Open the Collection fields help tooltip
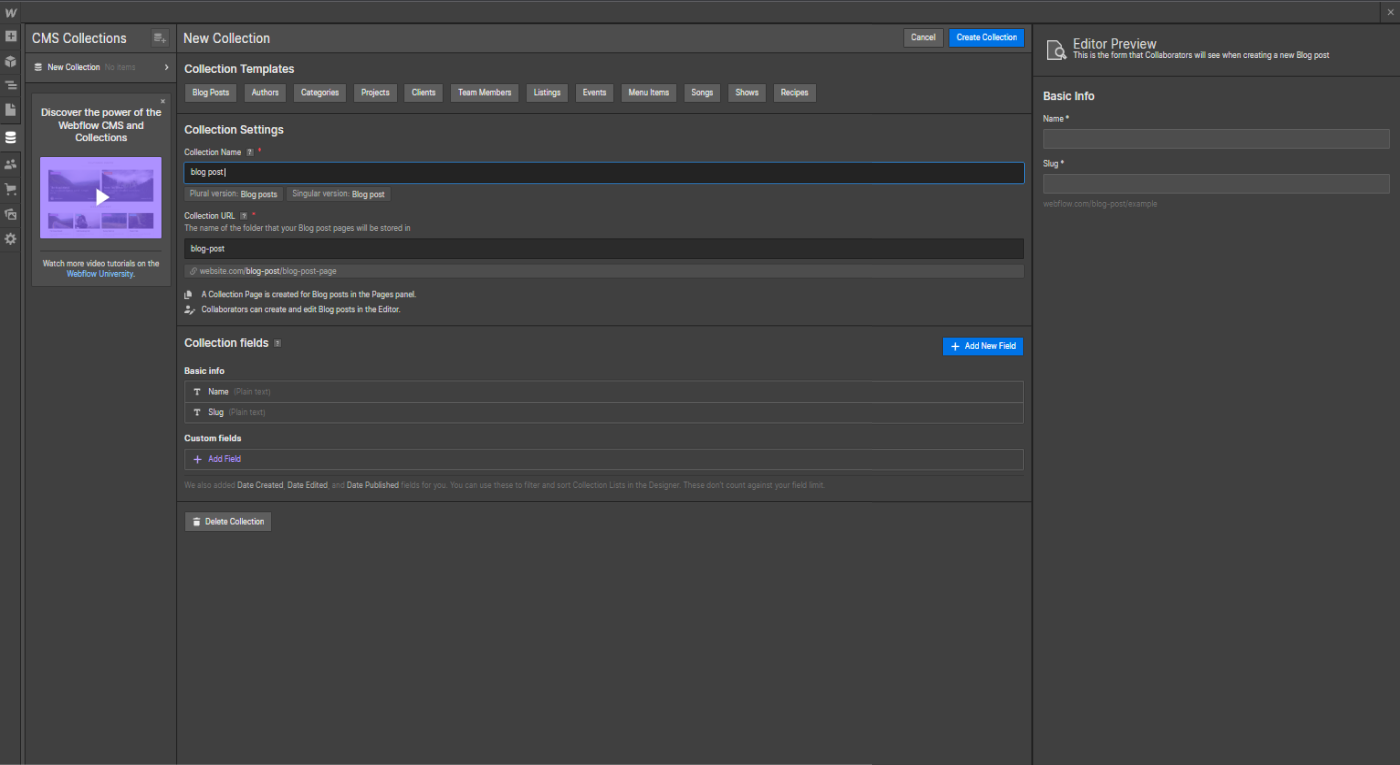The image size is (1400, 765). 277,343
